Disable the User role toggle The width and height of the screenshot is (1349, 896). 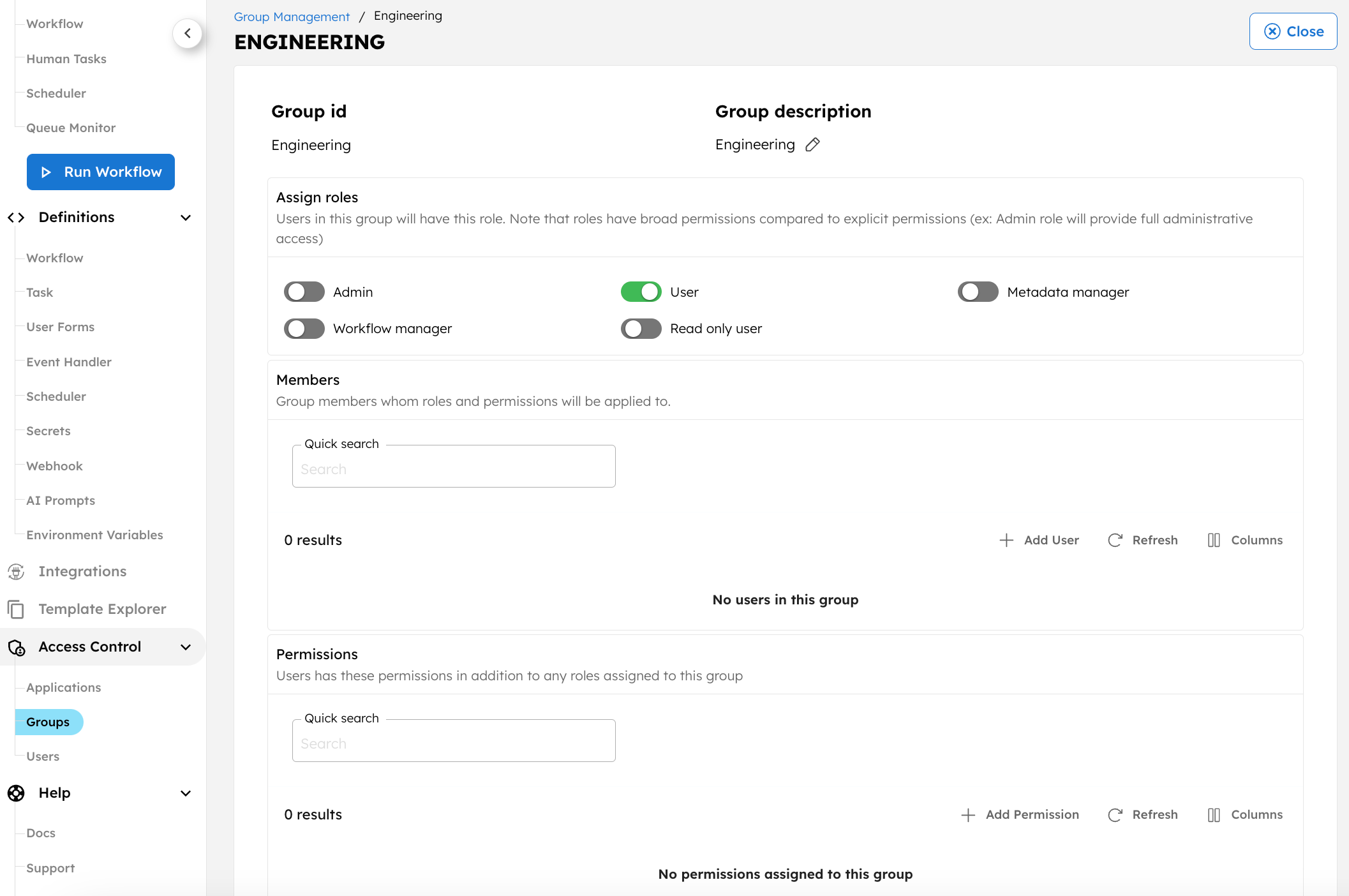(x=641, y=292)
